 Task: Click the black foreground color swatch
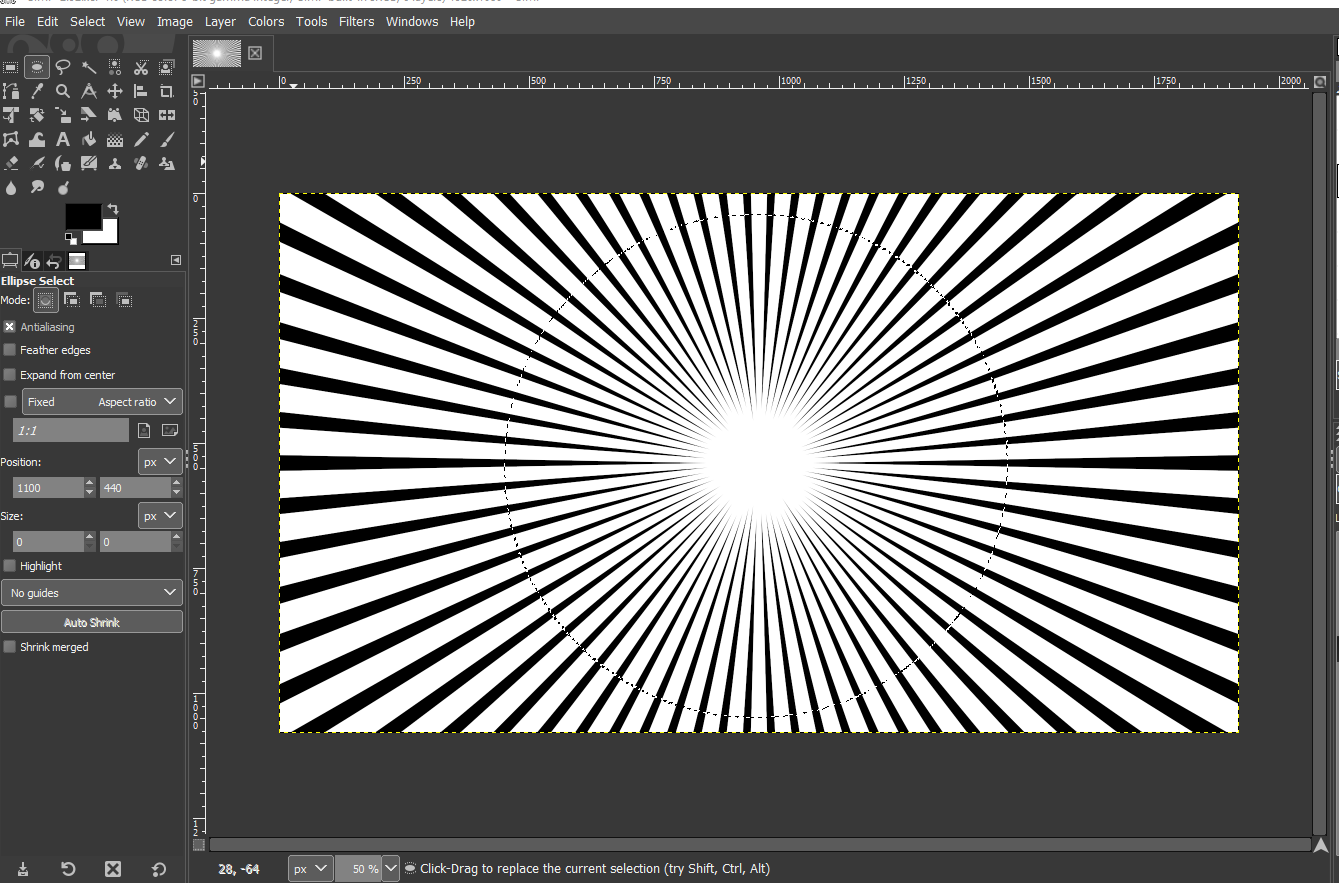click(x=82, y=216)
